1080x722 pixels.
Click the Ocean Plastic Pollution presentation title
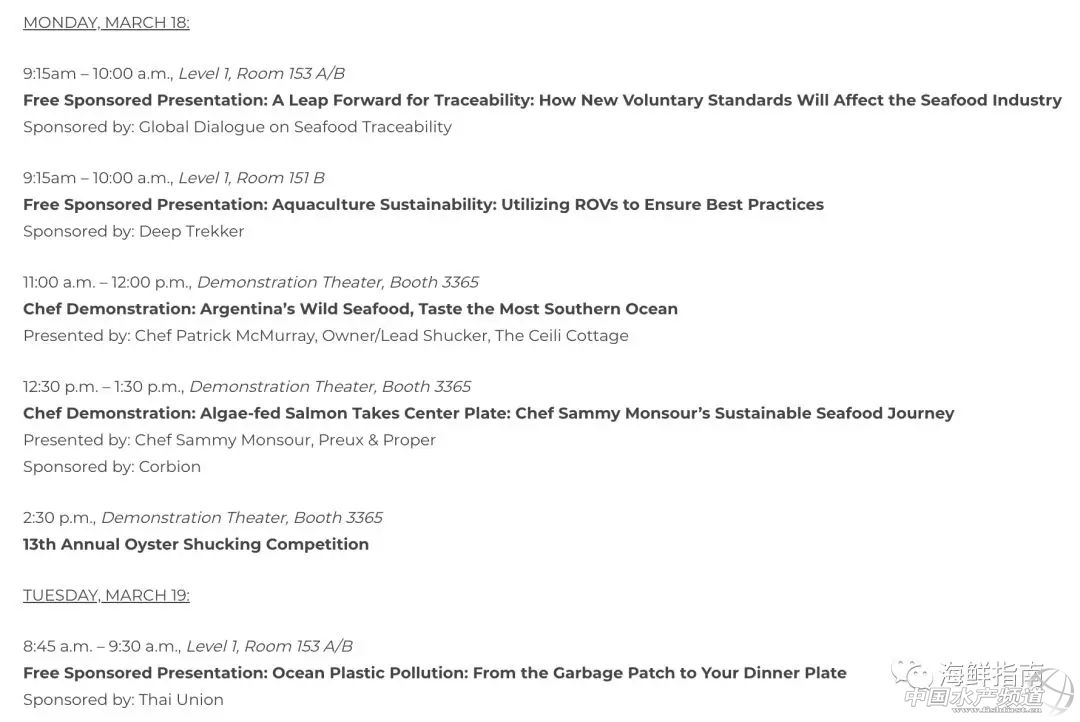click(x=434, y=673)
